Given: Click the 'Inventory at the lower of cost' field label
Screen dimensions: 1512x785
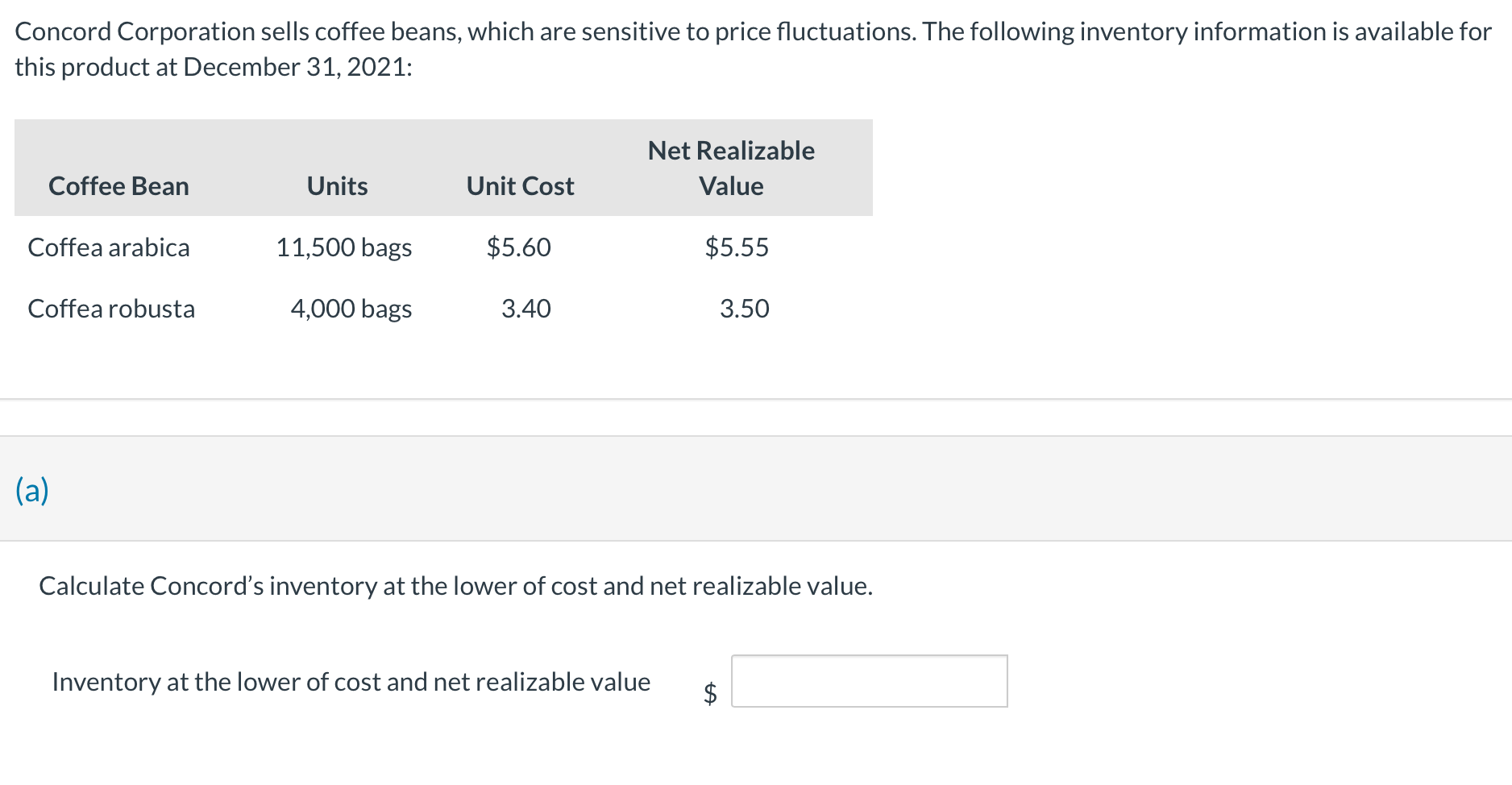Looking at the screenshot, I should (x=351, y=682).
